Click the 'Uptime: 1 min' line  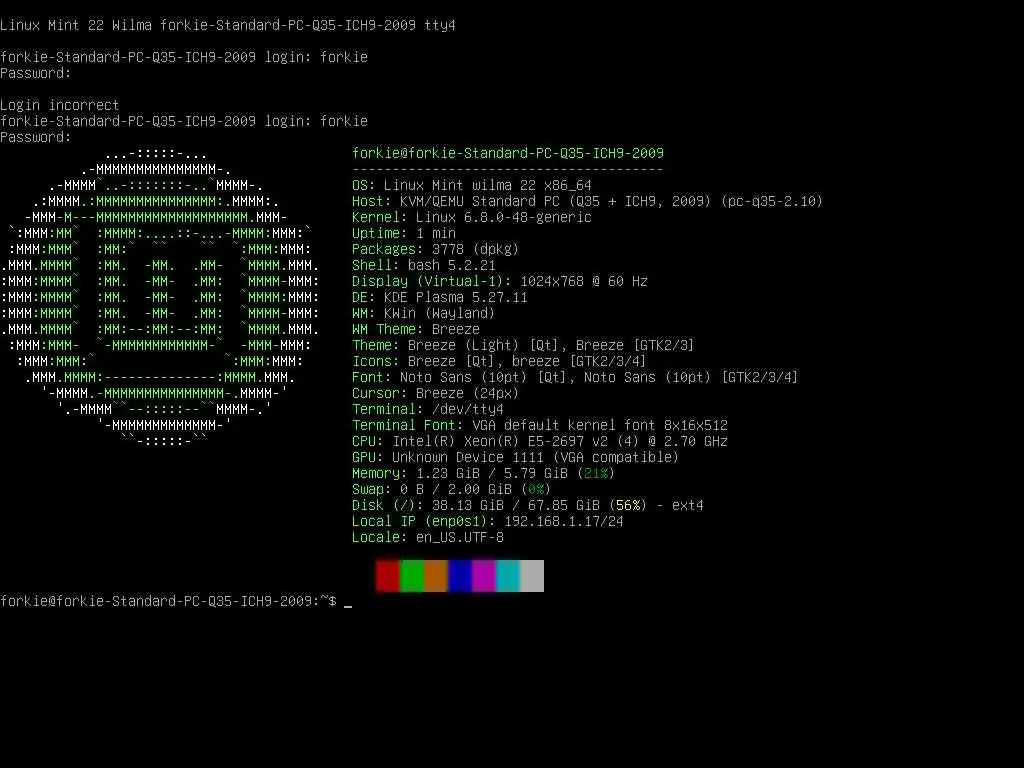tap(404, 233)
